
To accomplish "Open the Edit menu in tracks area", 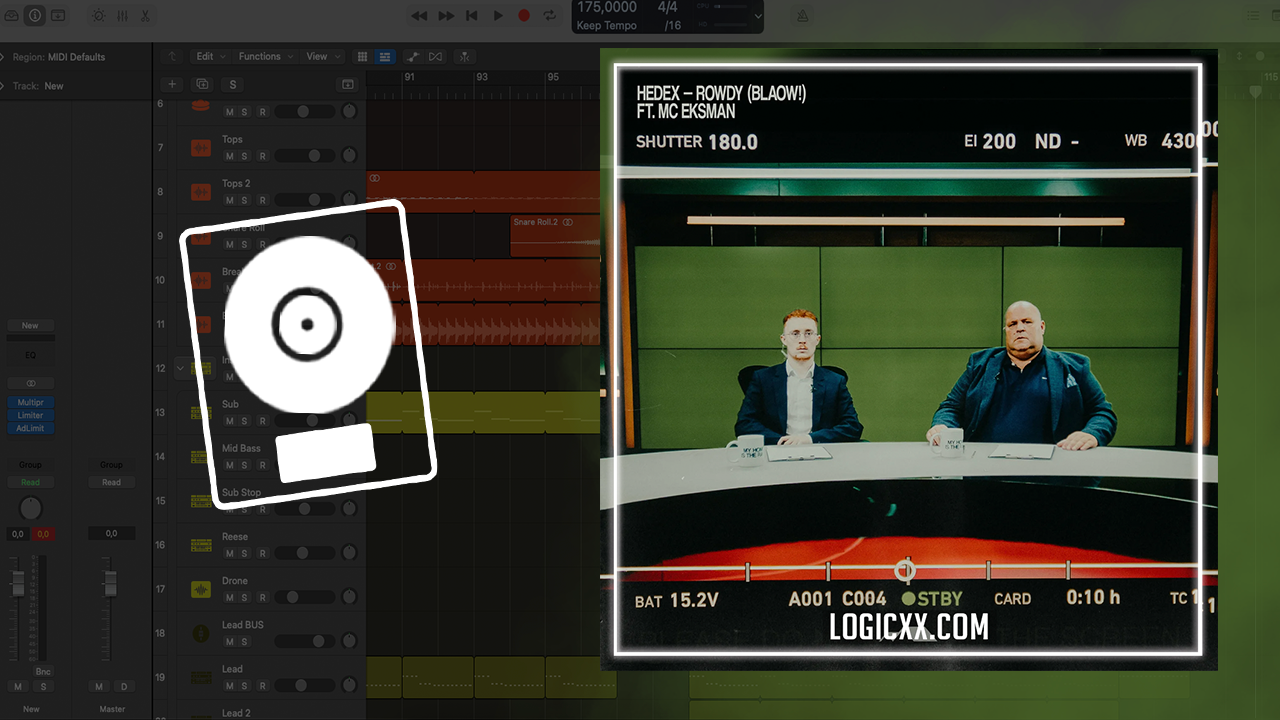I will click(210, 57).
